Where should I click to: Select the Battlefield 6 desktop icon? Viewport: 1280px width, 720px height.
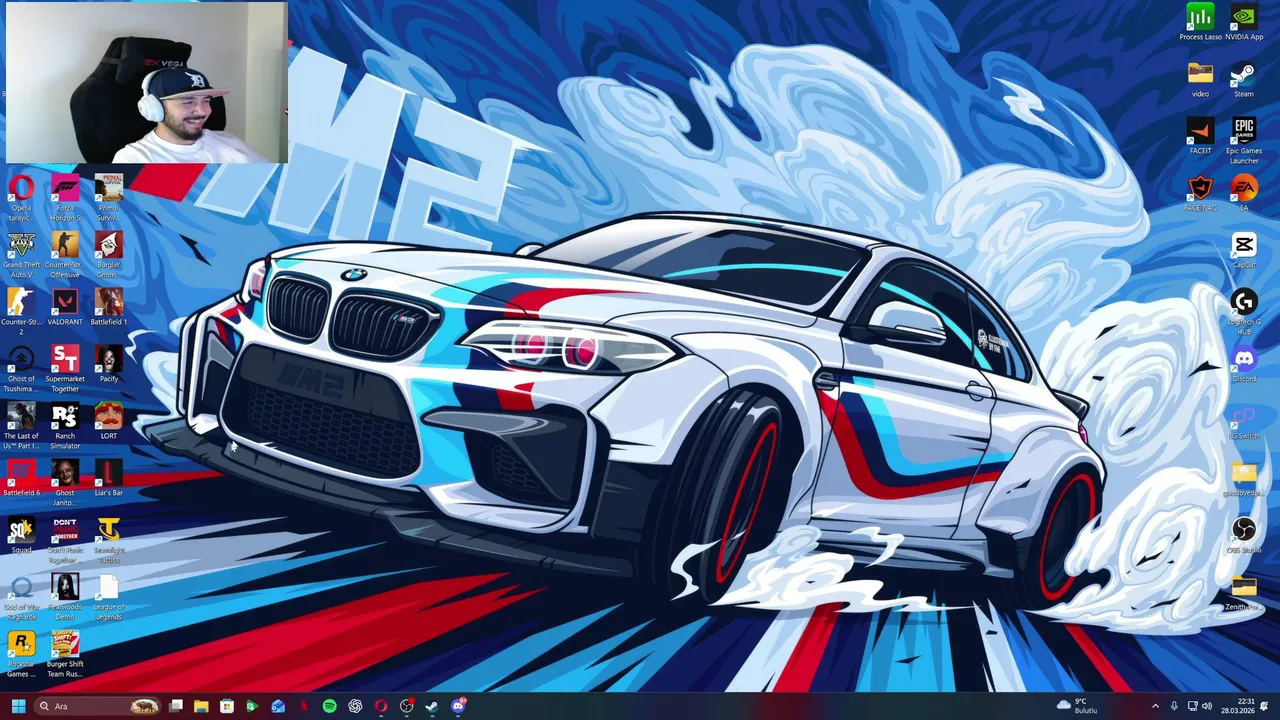(x=21, y=478)
